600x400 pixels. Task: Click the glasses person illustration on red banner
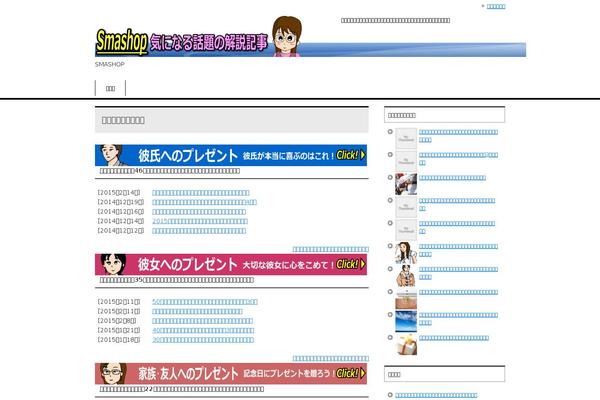point(113,373)
